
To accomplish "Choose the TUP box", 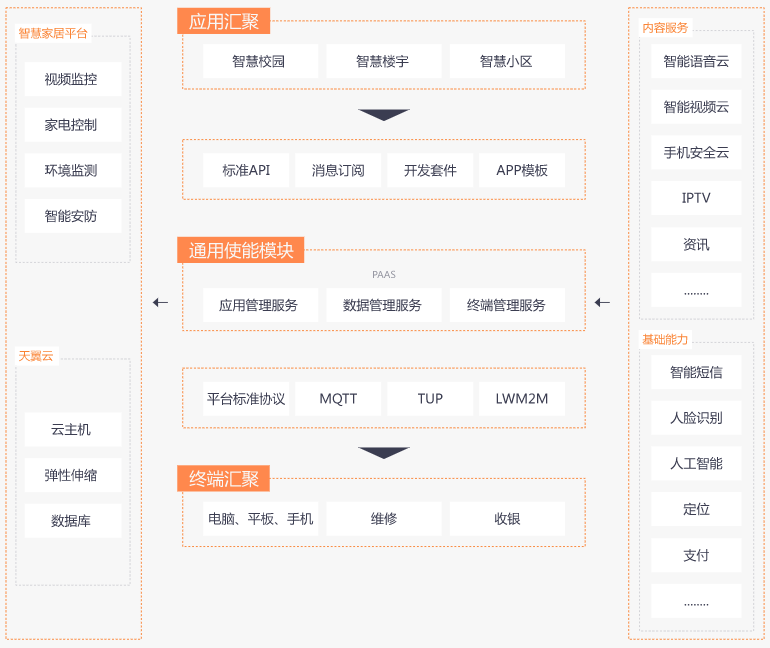I will click(430, 399).
